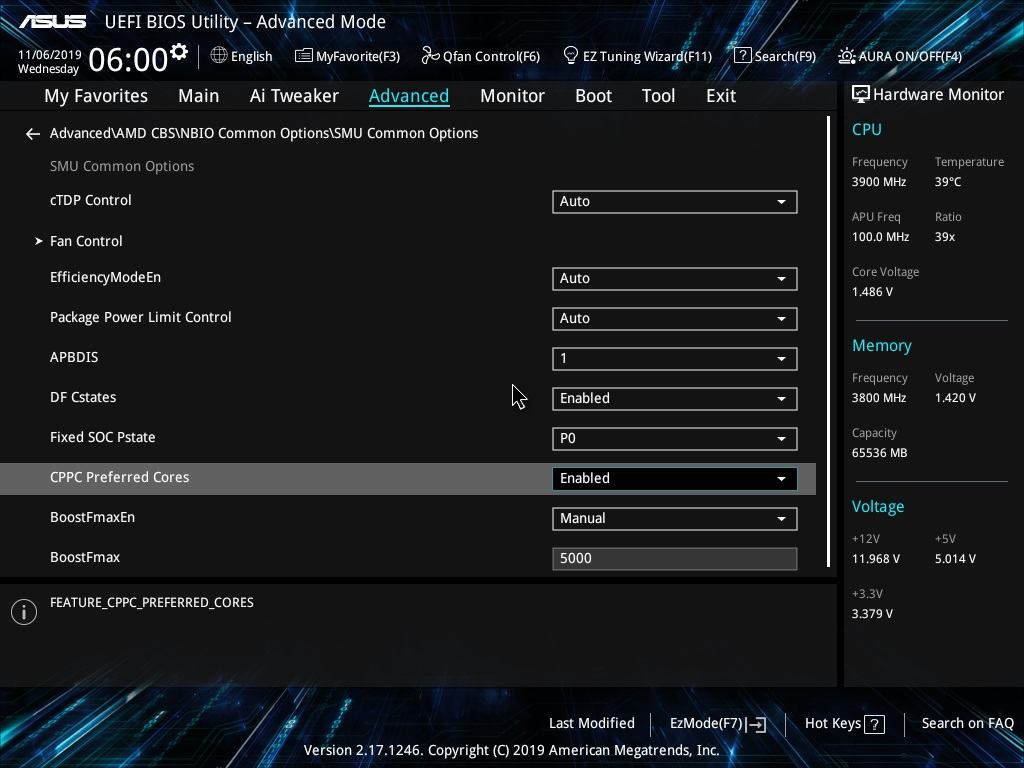
Task: Click Search on FAQ
Action: (967, 724)
